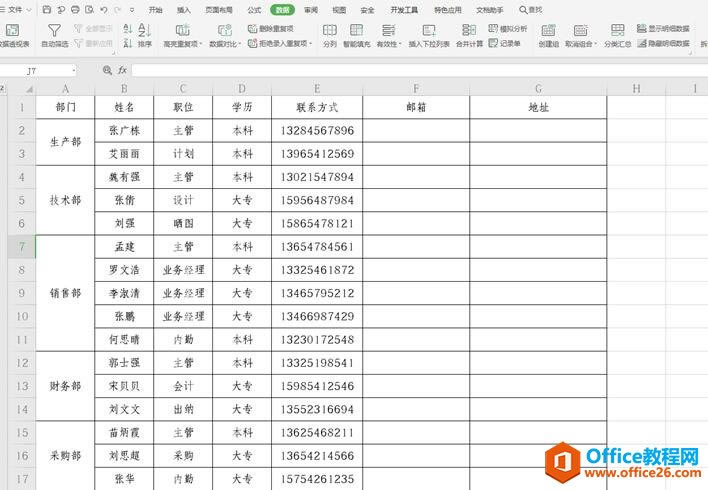The height and width of the screenshot is (490, 708).
Task: Click the magnifier icon beside fx
Action: pyautogui.click(x=107, y=70)
